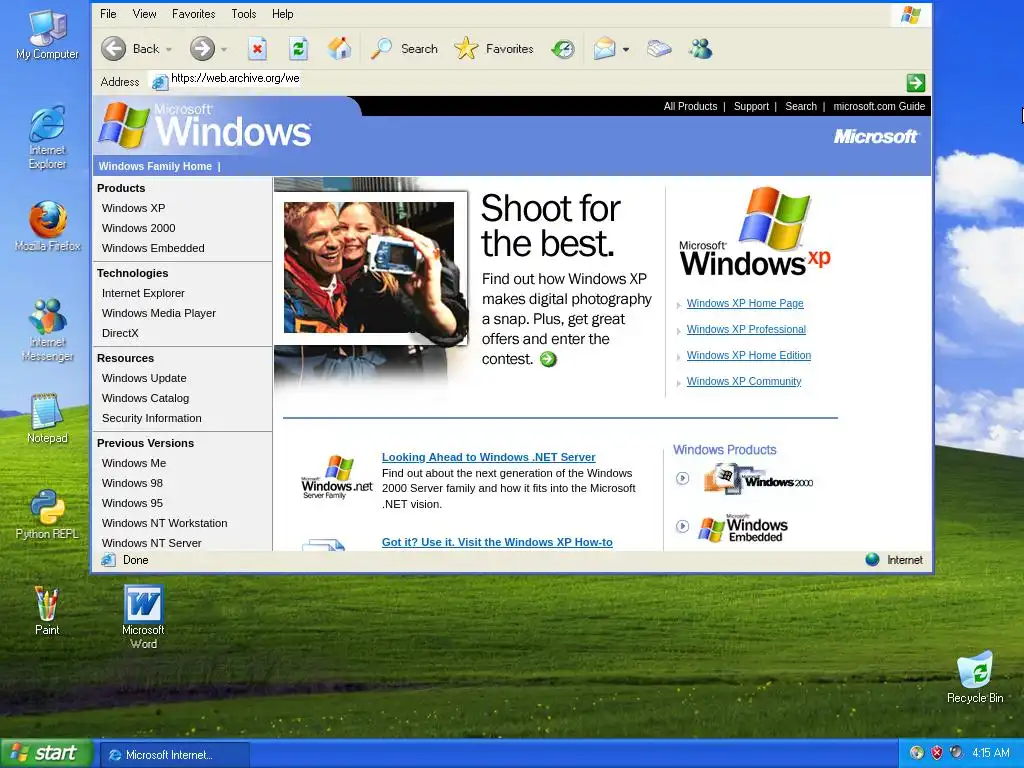Select Windows Me under Previous Versions

point(134,463)
